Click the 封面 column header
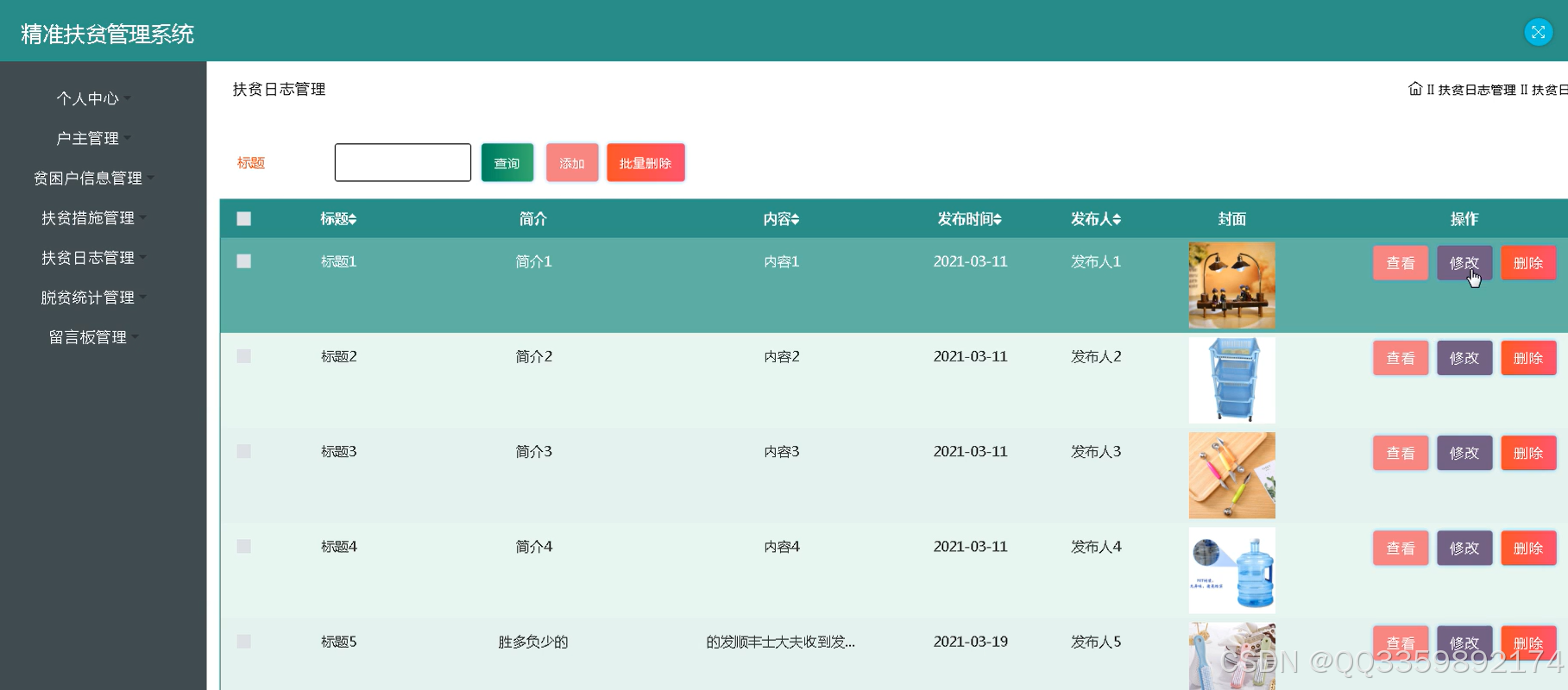Viewport: 1568px width, 690px height. point(1231,219)
